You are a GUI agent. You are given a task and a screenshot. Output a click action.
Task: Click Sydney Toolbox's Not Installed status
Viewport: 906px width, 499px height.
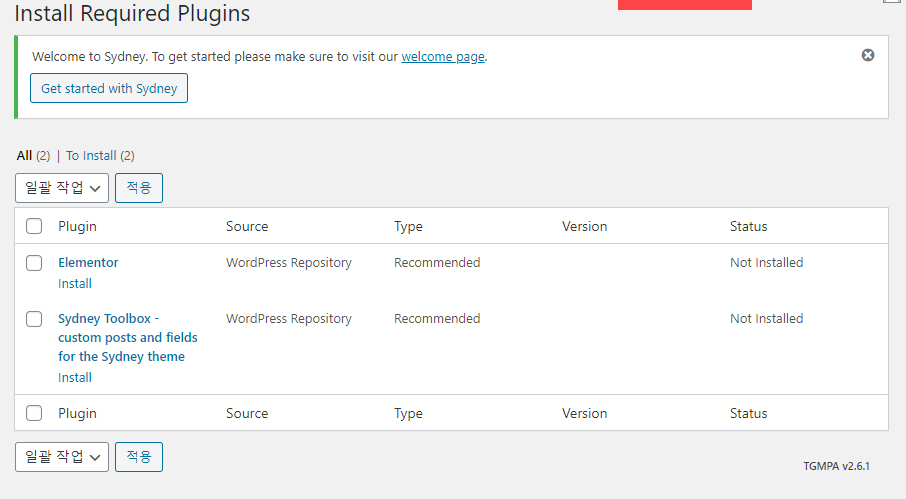pos(767,319)
